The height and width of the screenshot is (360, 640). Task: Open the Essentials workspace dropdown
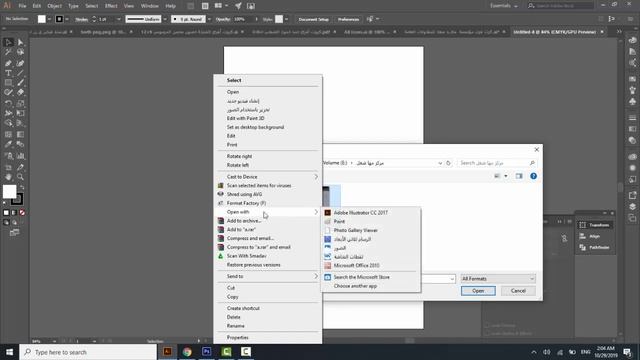tap(504, 6)
